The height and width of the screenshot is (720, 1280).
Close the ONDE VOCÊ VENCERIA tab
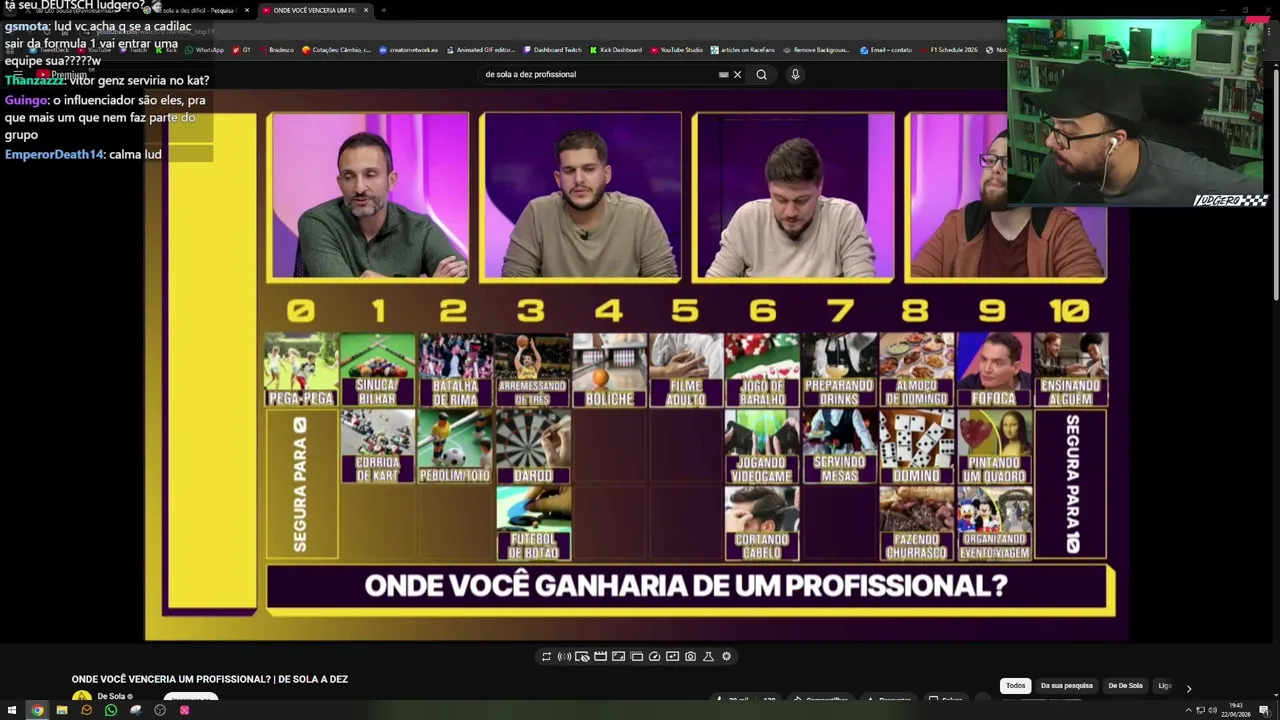(366, 10)
